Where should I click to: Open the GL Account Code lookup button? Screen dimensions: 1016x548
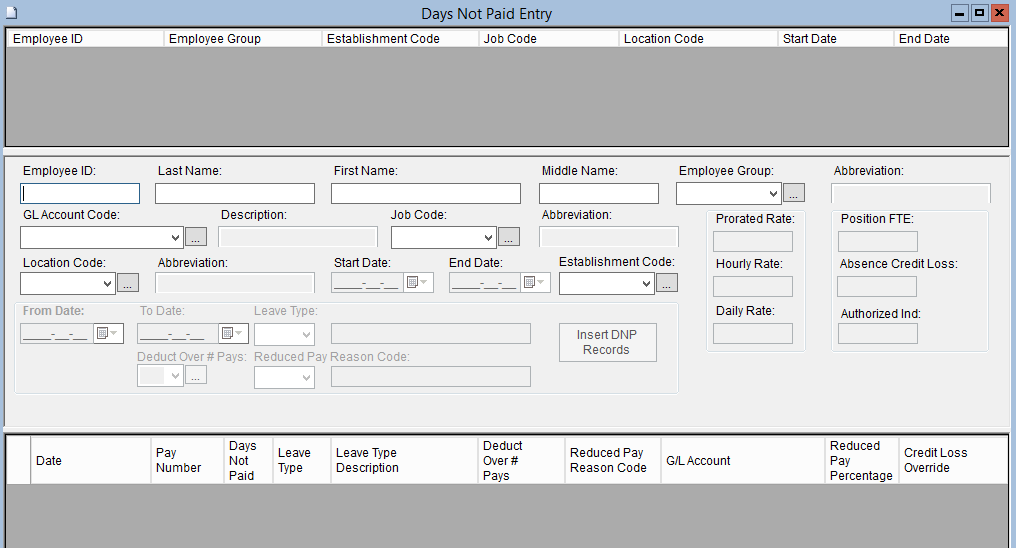tap(196, 237)
